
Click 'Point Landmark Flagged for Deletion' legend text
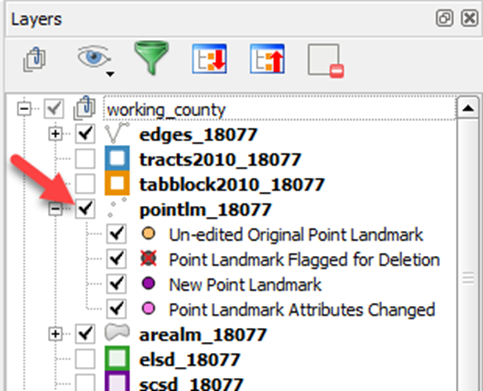point(304,260)
